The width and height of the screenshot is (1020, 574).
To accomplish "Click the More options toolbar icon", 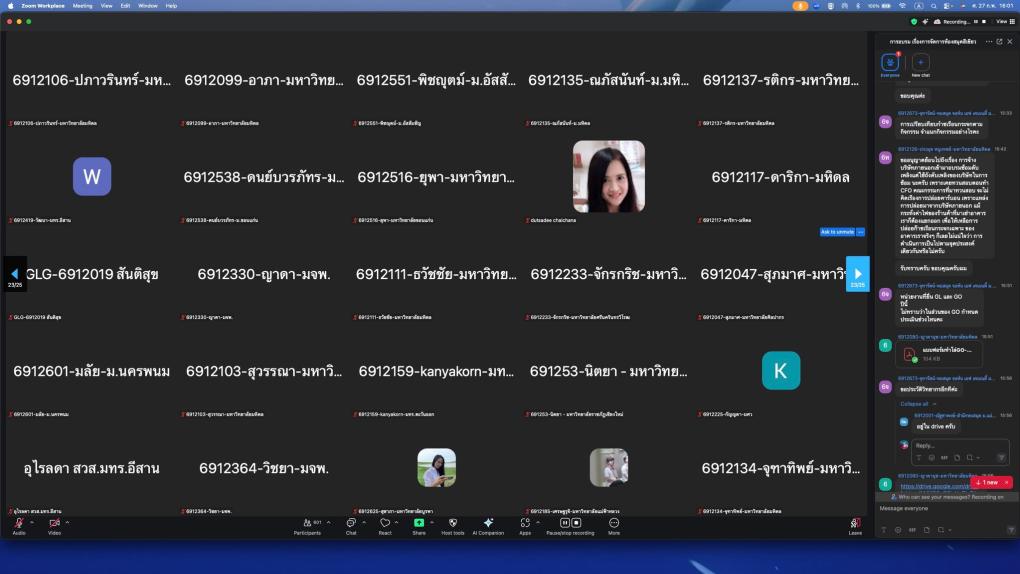I will pos(613,523).
